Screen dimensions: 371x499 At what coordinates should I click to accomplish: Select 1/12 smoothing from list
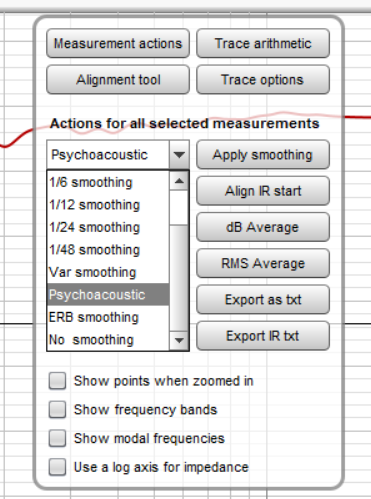pyautogui.click(x=108, y=205)
